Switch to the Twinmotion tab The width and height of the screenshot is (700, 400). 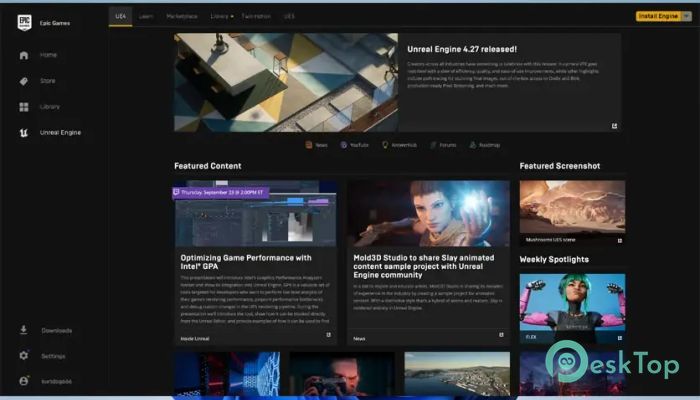pyautogui.click(x=256, y=16)
